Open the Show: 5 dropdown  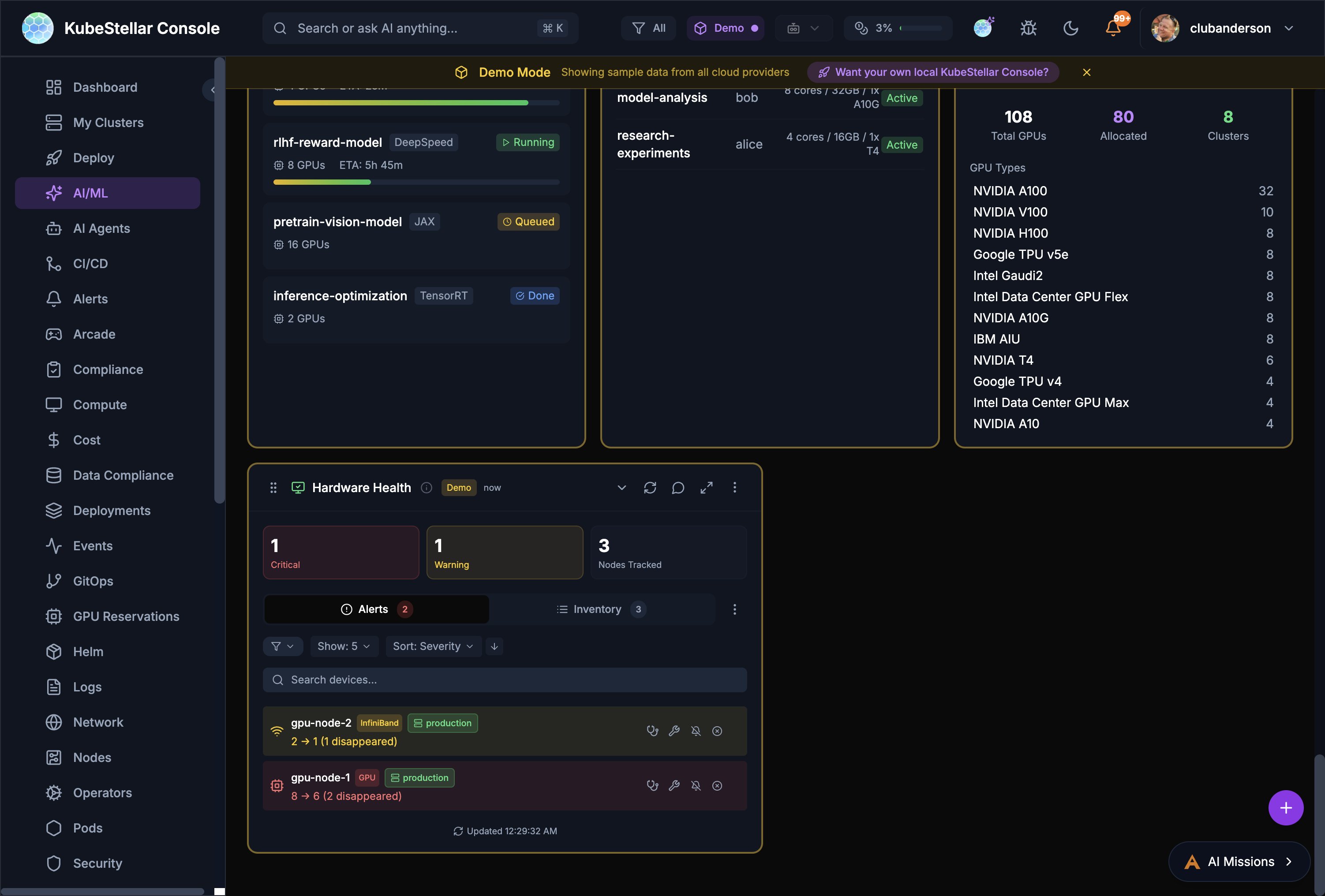pyautogui.click(x=343, y=646)
